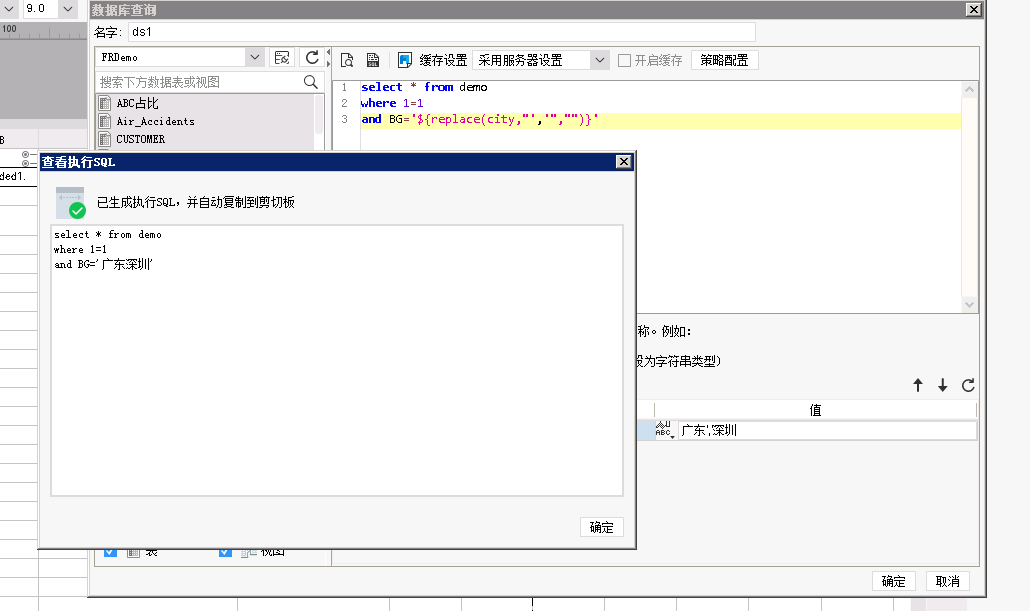
Task: Click the SQL editor scroll down arrow
Action: tap(969, 304)
